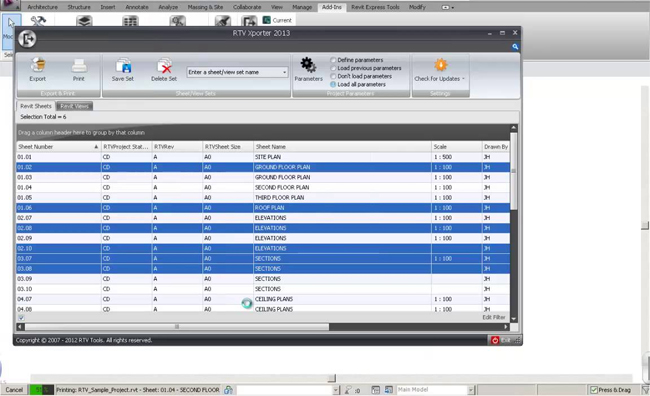
Task: Click the worksets icon in status bar
Action: (228, 390)
